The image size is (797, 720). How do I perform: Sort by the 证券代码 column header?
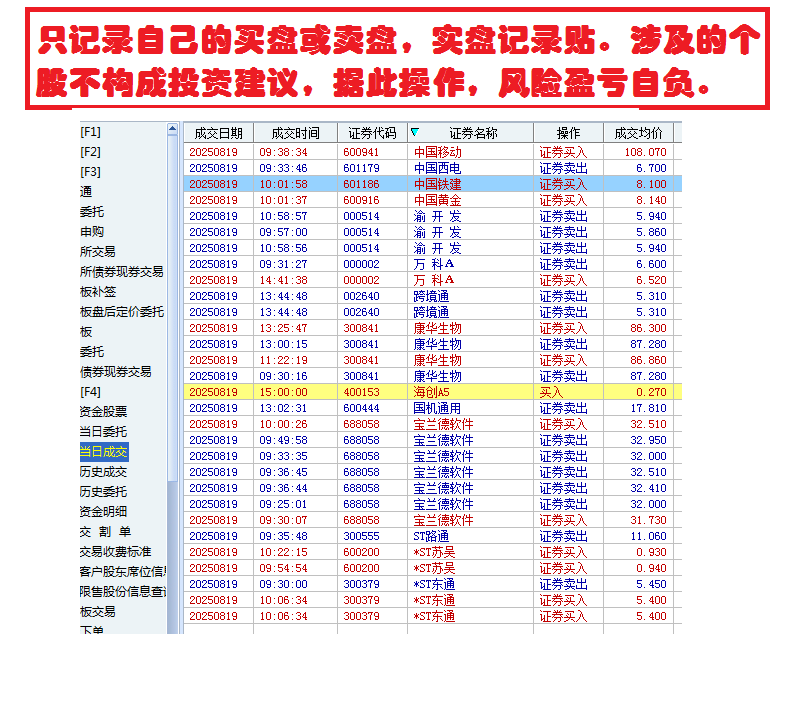coord(372,133)
